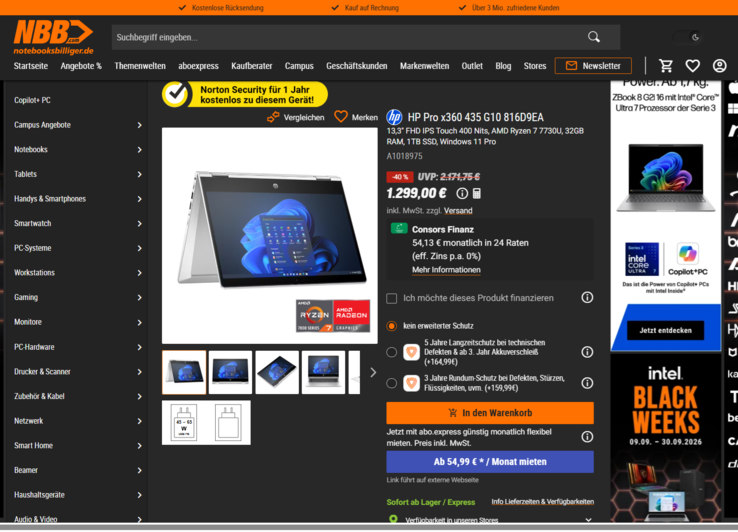The height and width of the screenshot is (532, 738).
Task: Click info icon for 5 Jahre Langzeitschutz
Action: coord(587,352)
